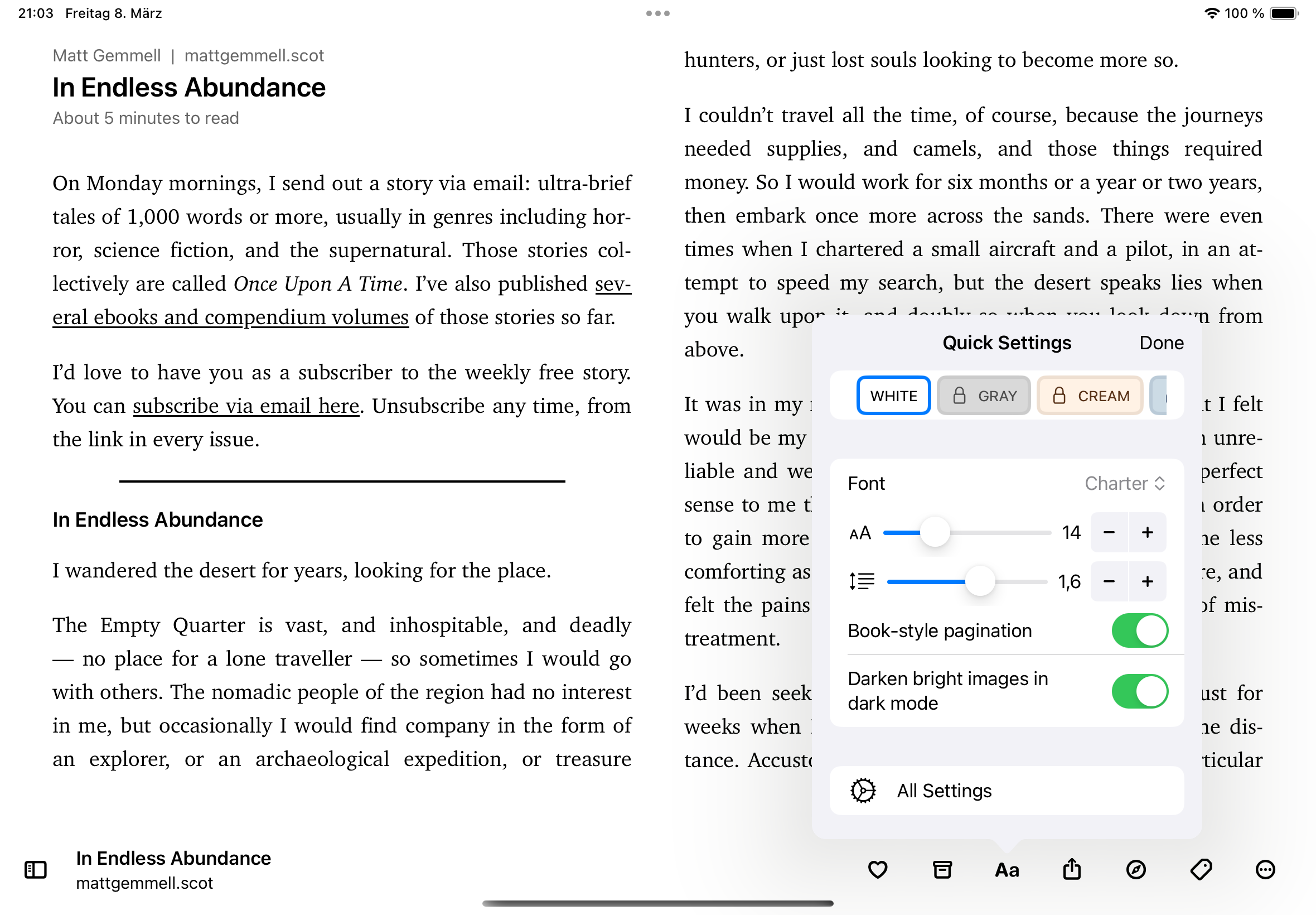This screenshot has height=915, width=1316.
Task: Select the GRAY theme
Action: click(x=984, y=396)
